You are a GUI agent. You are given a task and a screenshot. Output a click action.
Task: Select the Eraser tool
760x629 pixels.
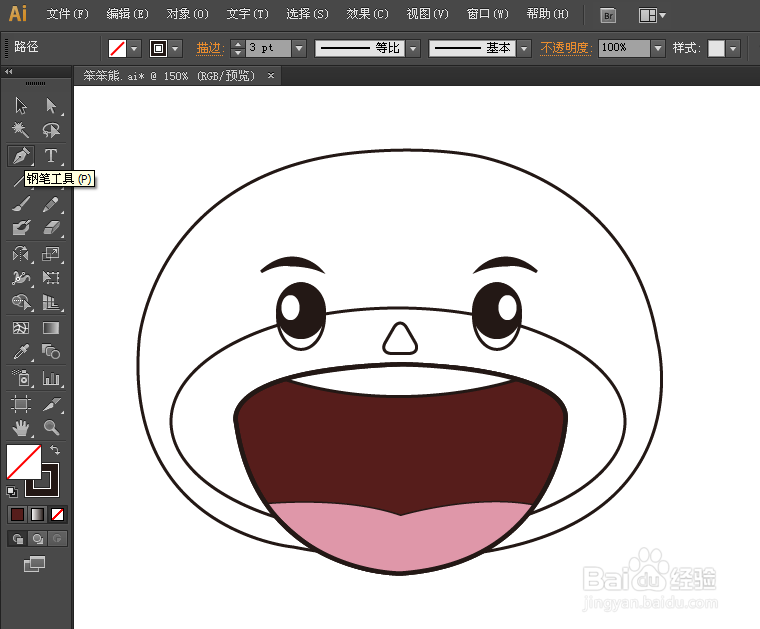pos(51,227)
